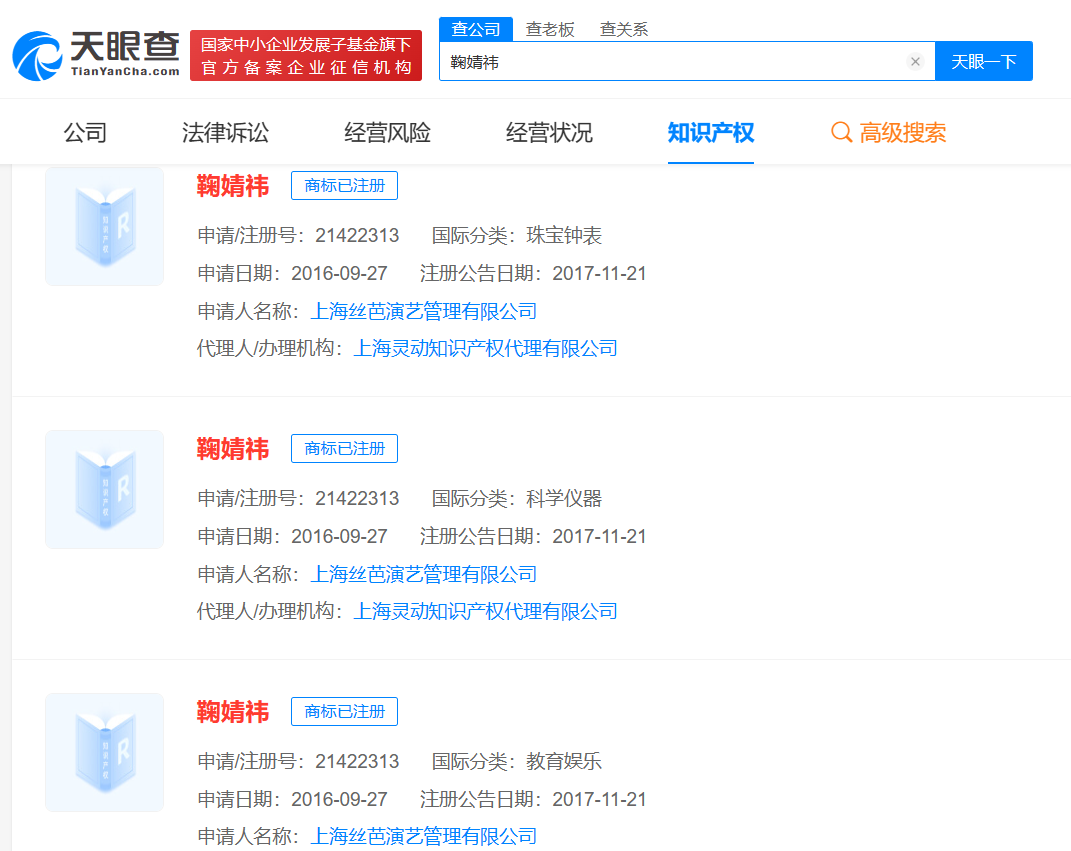Click 商标已注册 badge on first result

344,185
